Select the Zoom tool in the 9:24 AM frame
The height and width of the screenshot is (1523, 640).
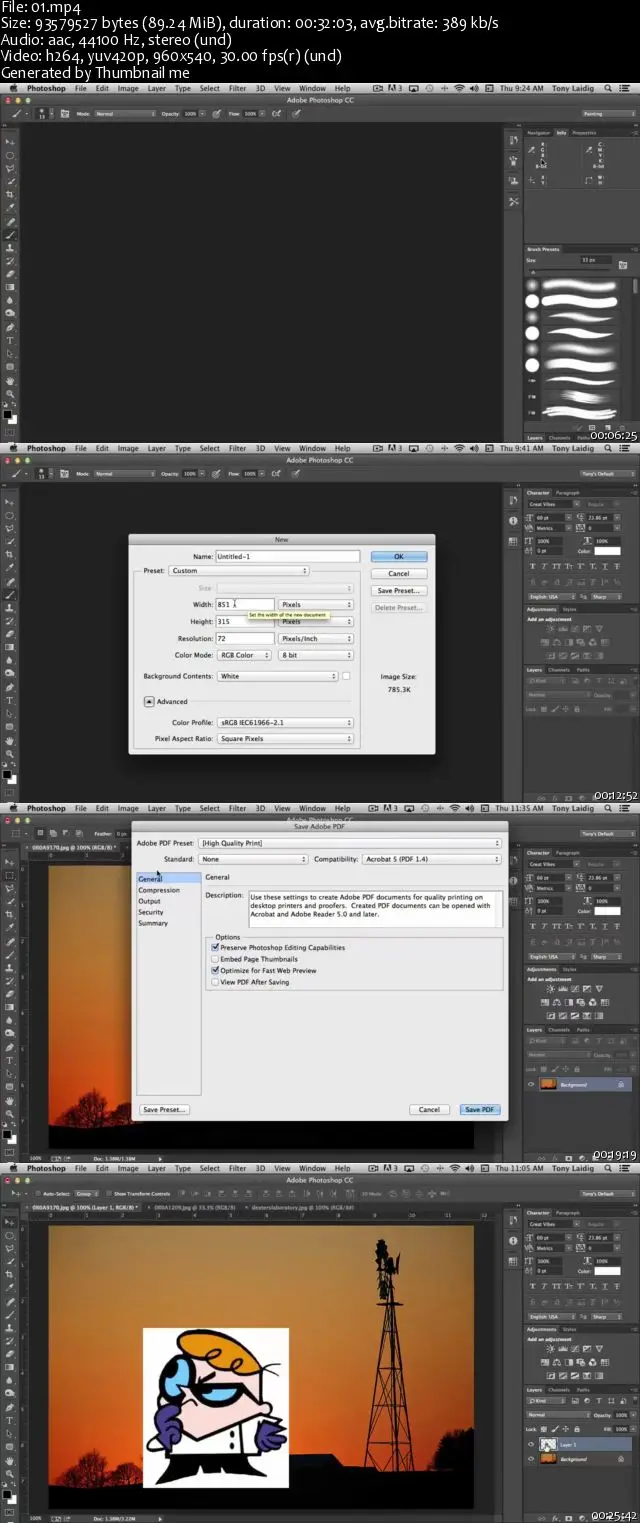[10, 393]
